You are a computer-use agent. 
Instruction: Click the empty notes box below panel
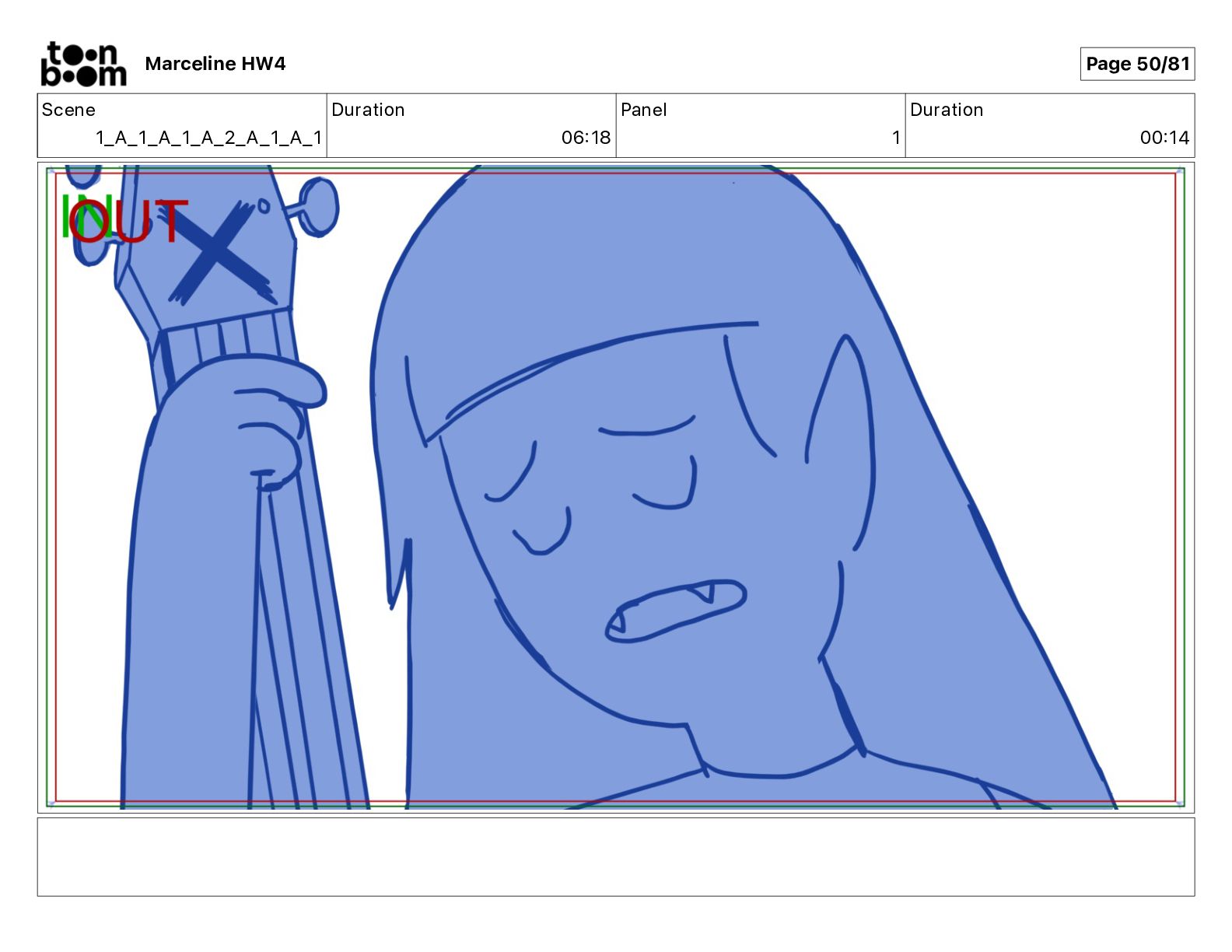pos(615,856)
